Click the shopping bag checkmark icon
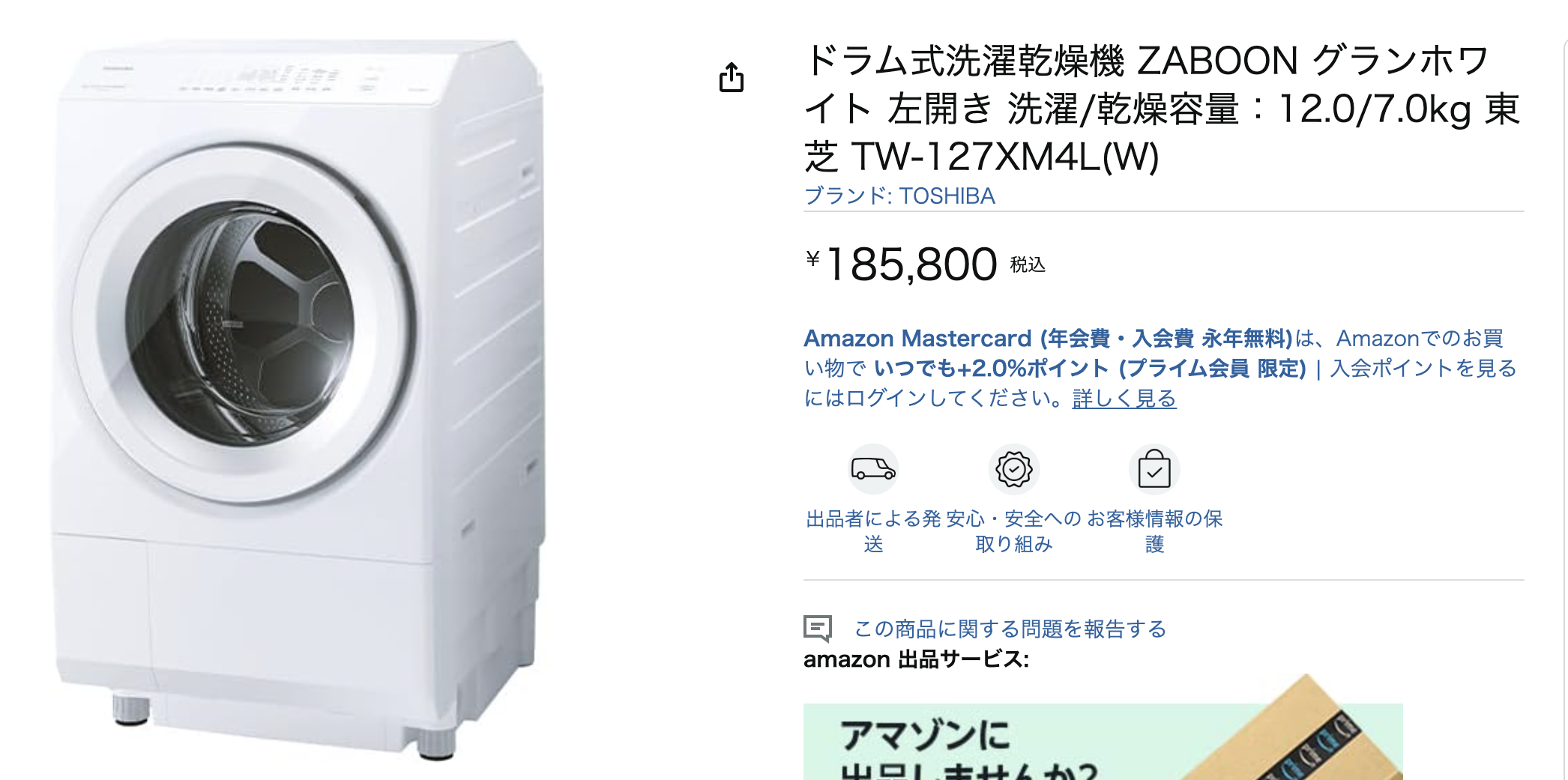This screenshot has height=780, width=1568. click(1154, 469)
